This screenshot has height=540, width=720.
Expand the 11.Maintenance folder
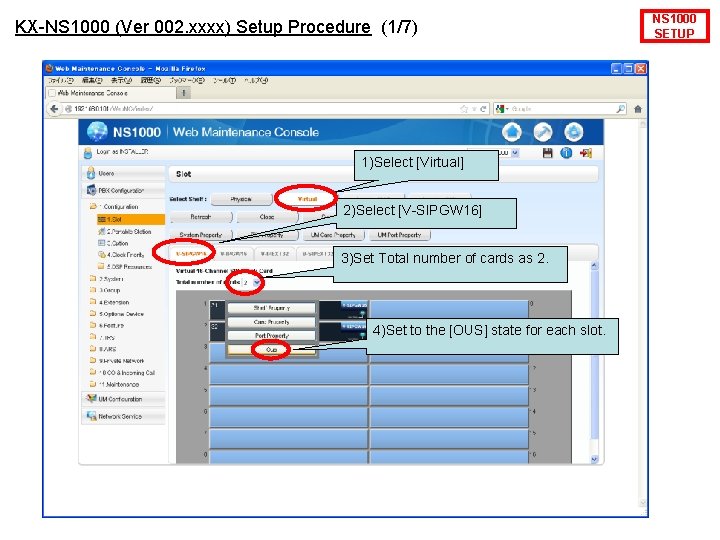(x=115, y=384)
